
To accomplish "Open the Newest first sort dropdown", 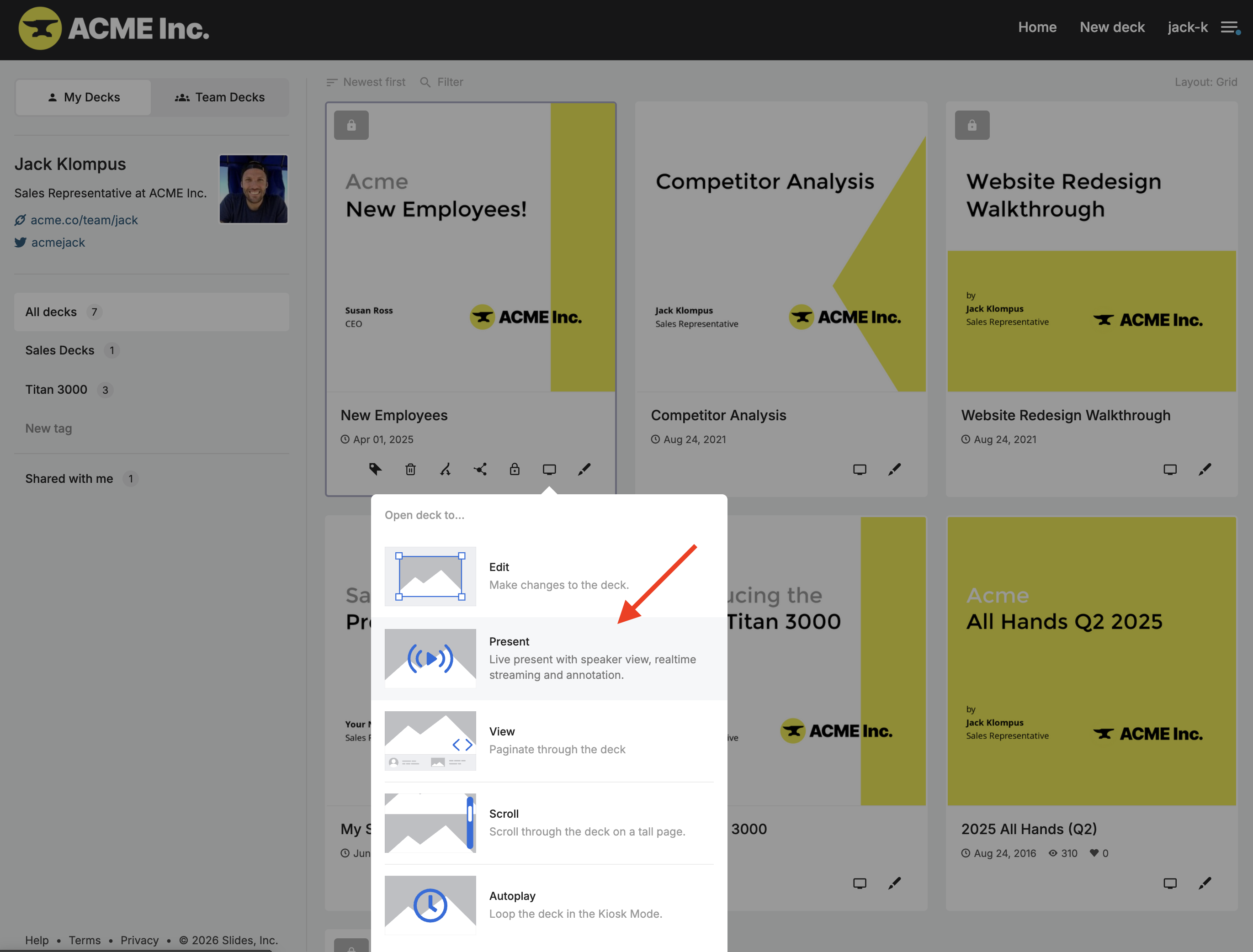I will pos(366,82).
